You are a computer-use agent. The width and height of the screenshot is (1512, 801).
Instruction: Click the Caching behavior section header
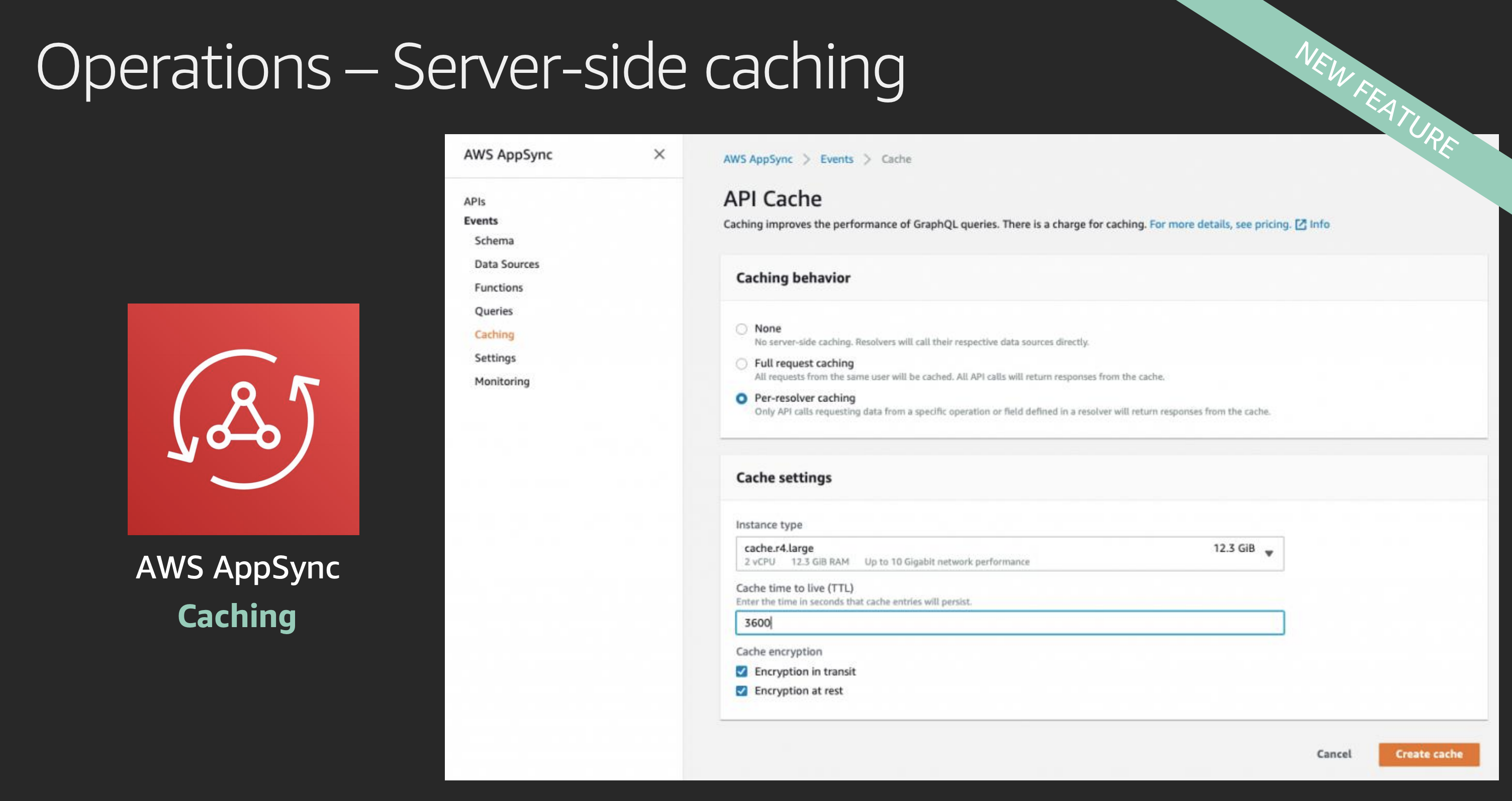[793, 277]
